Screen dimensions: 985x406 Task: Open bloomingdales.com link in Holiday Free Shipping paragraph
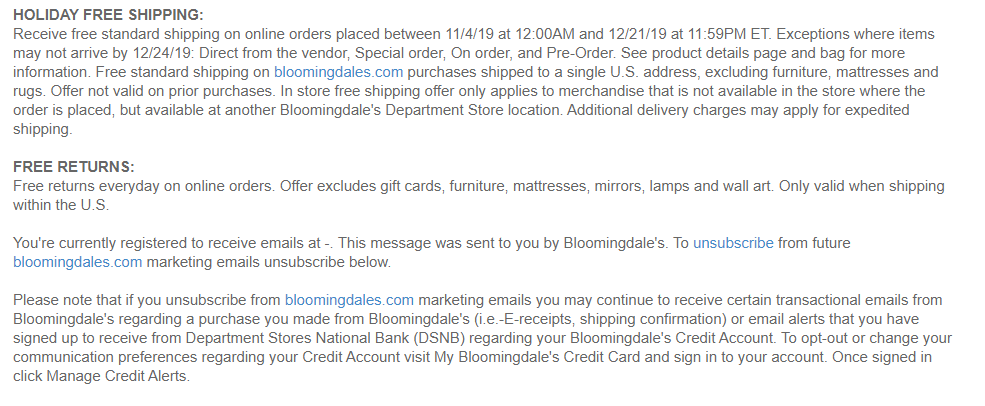pos(339,72)
